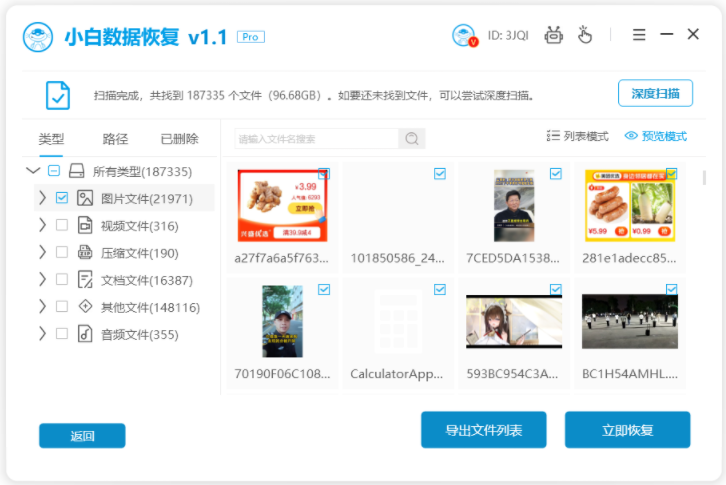
Task: Uncheck the 图片文件(21971) checkbox
Action: coord(62,198)
